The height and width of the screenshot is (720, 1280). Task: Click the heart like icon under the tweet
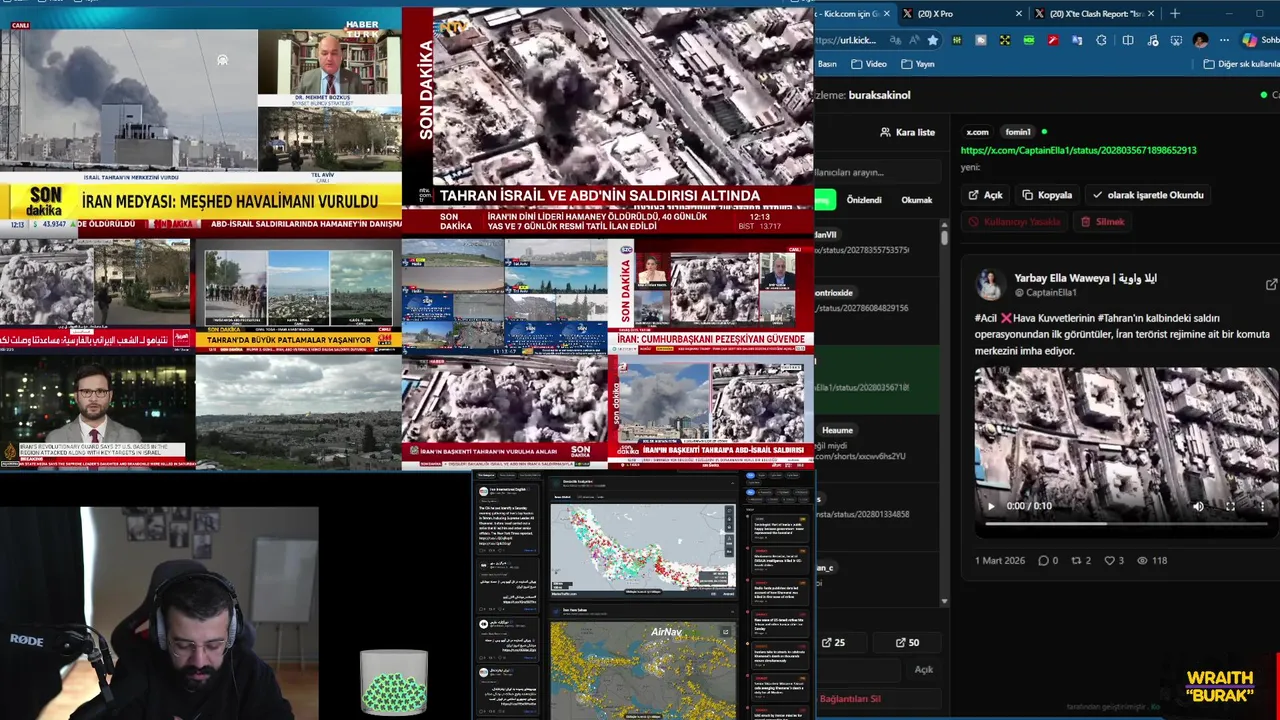click(x=1109, y=561)
